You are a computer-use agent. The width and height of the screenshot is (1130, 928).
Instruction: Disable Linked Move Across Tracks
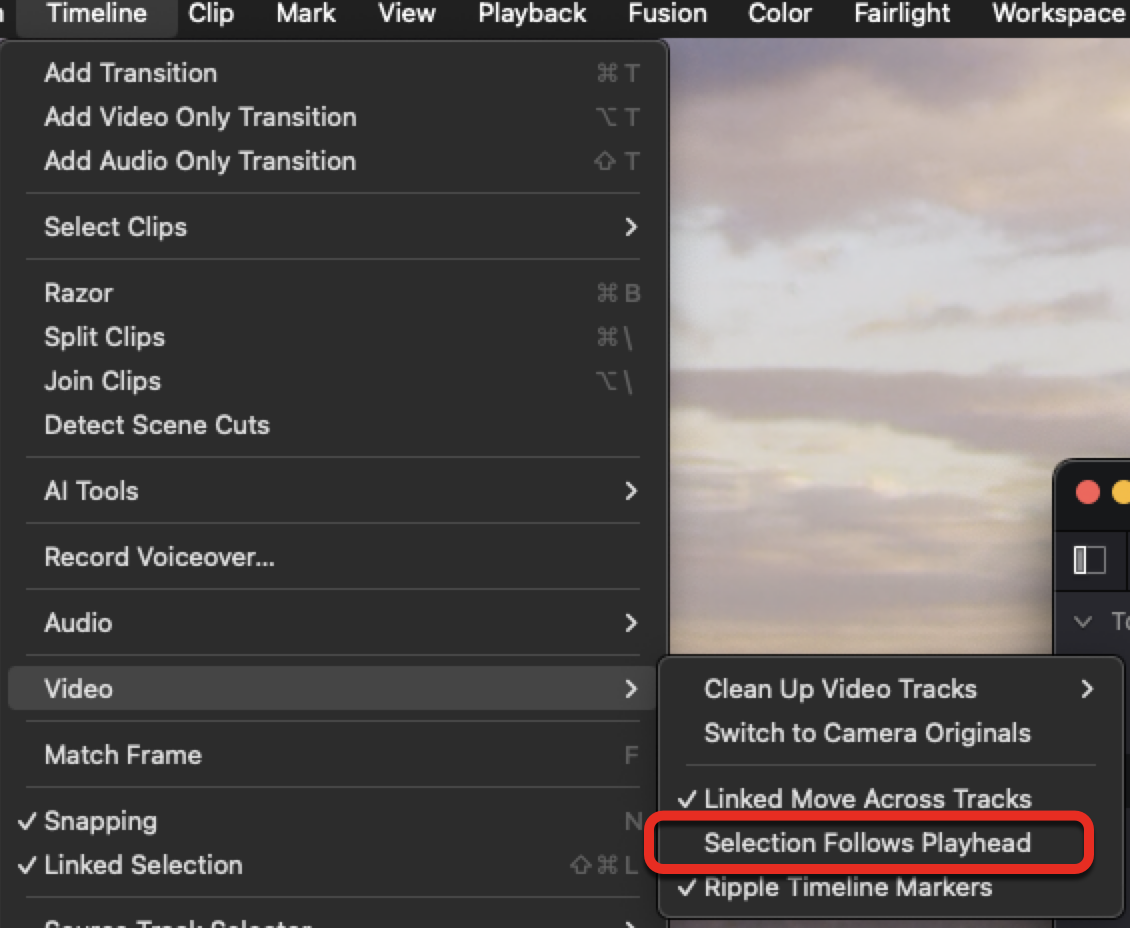pyautogui.click(x=891, y=799)
